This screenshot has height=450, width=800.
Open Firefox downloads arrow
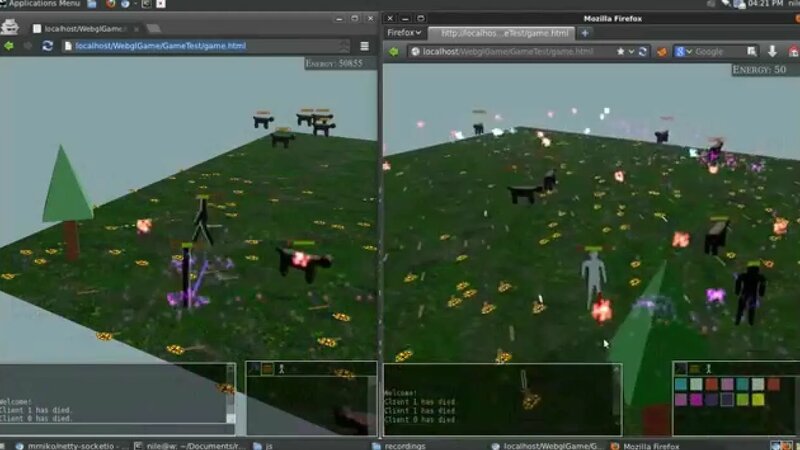coord(772,51)
